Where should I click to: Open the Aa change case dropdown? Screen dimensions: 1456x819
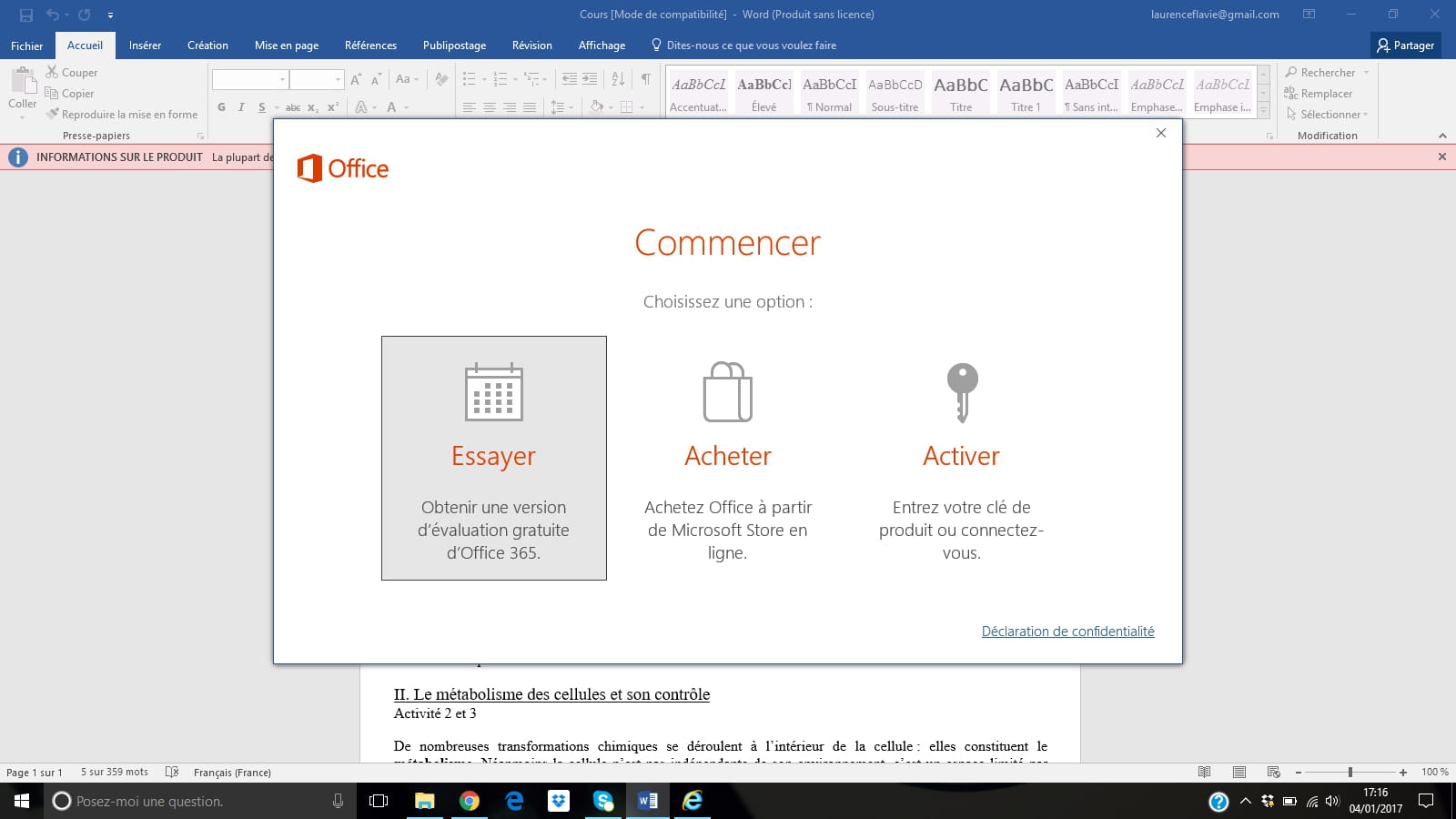(x=407, y=80)
